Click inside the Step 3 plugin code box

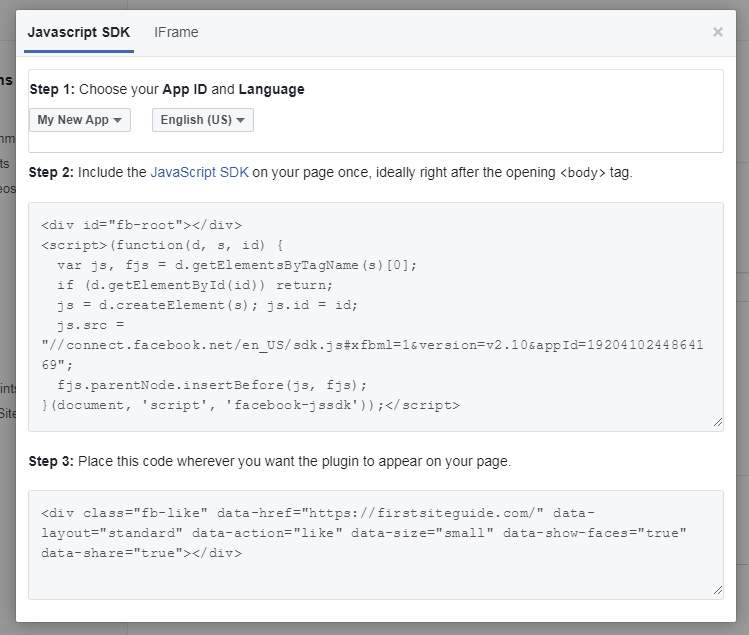click(x=376, y=545)
